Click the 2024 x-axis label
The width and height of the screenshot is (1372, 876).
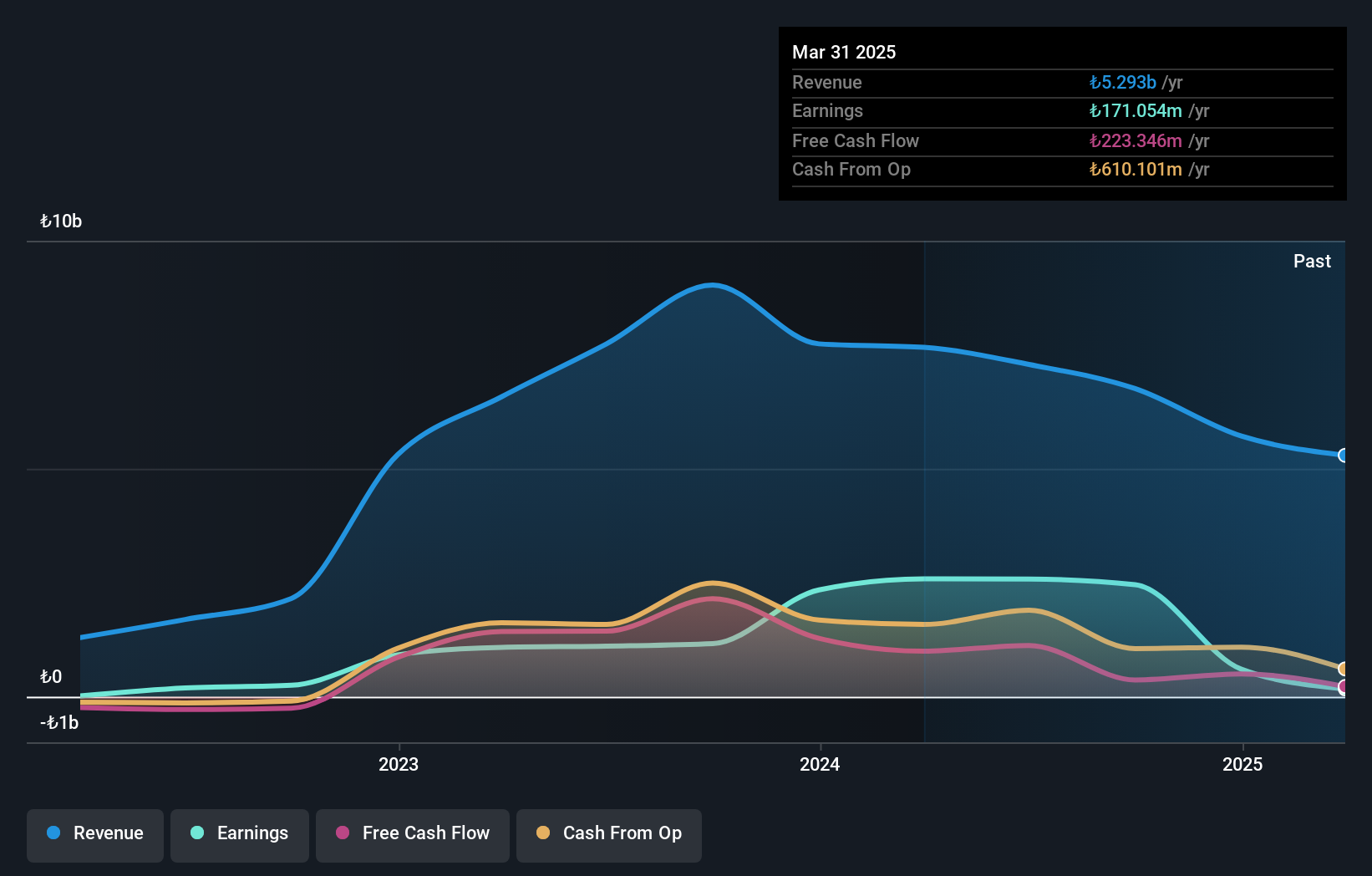coord(820,764)
